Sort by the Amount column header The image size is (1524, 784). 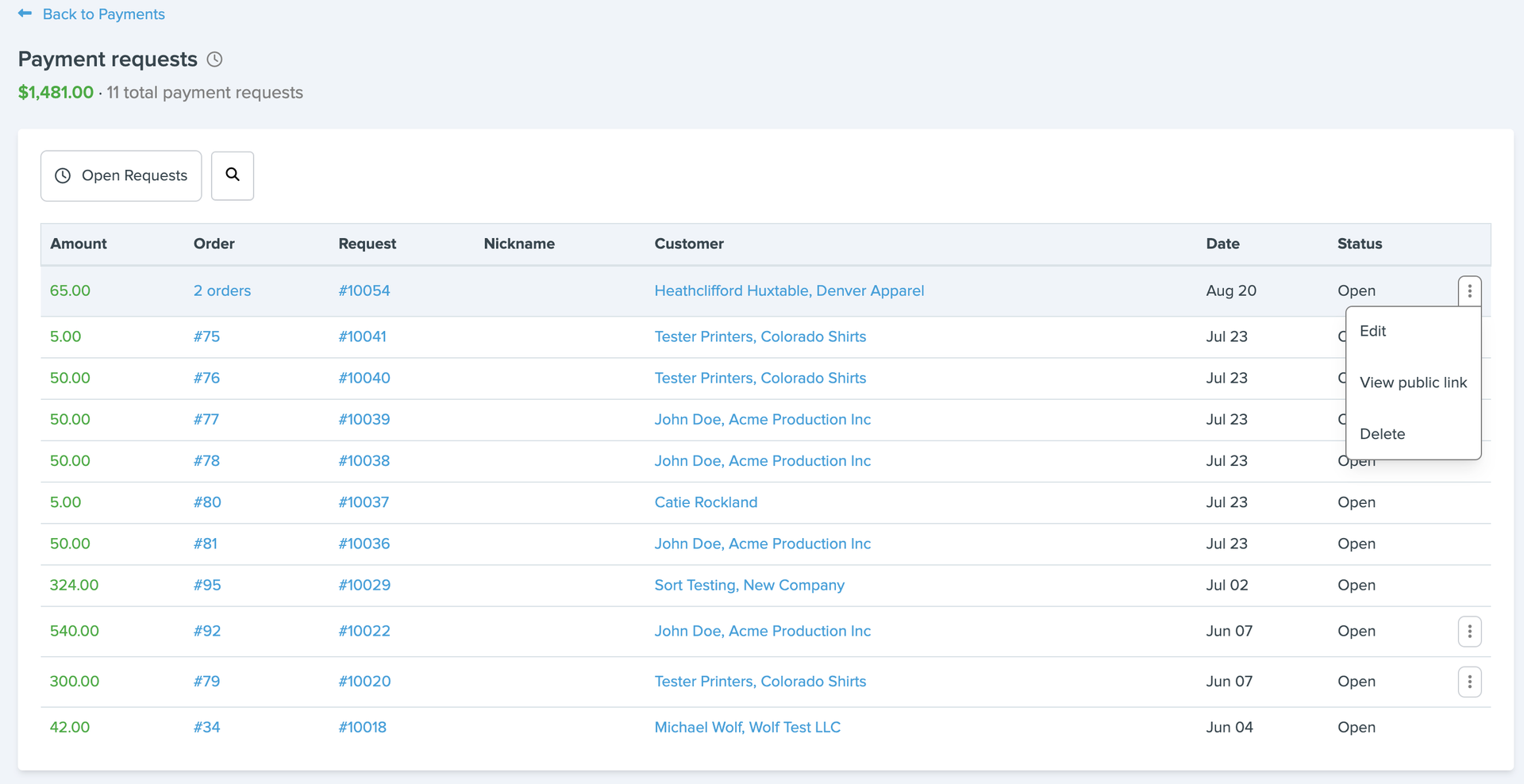[x=79, y=244]
